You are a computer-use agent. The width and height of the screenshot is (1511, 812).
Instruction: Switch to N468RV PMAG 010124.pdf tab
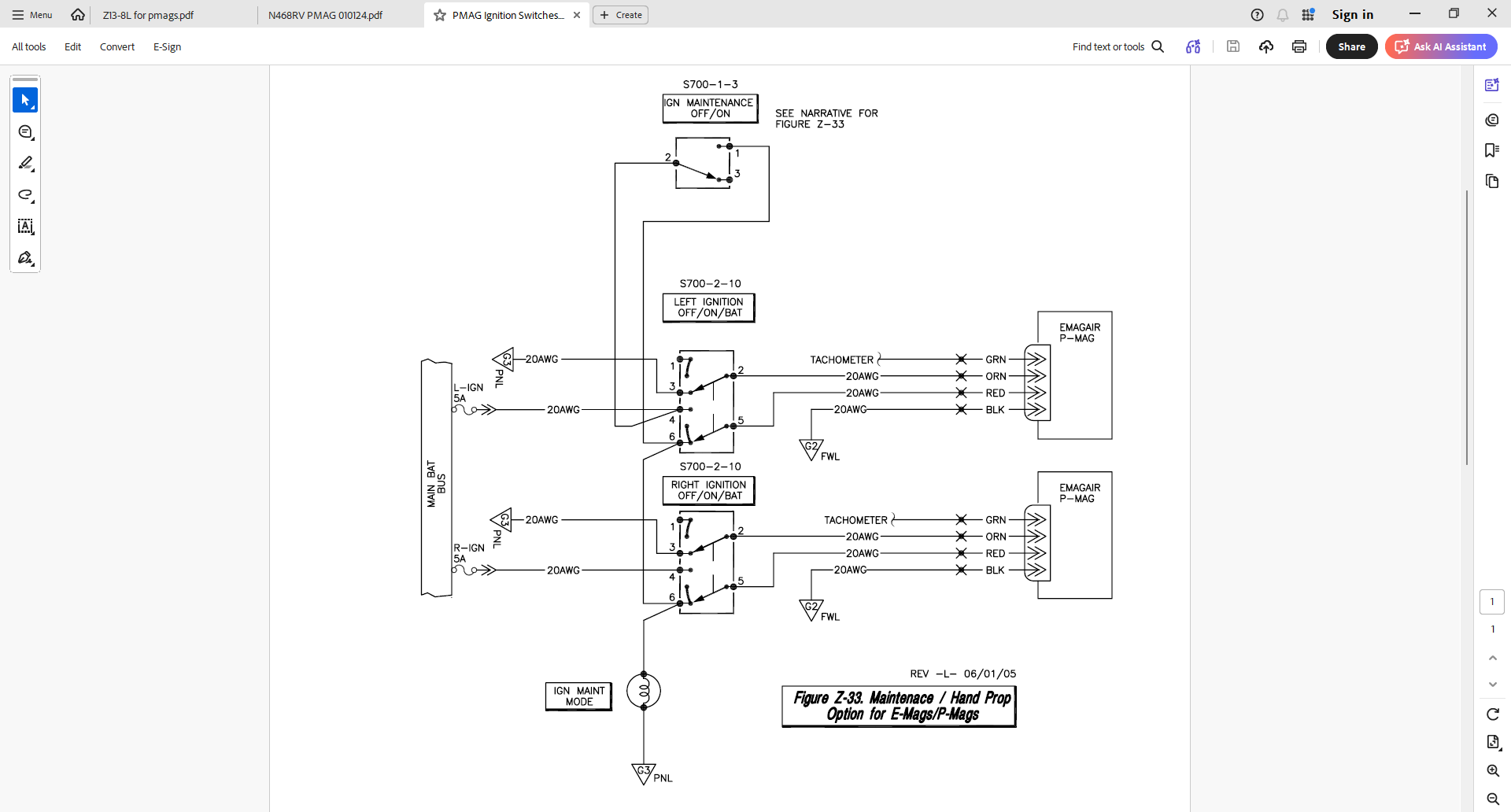click(325, 15)
